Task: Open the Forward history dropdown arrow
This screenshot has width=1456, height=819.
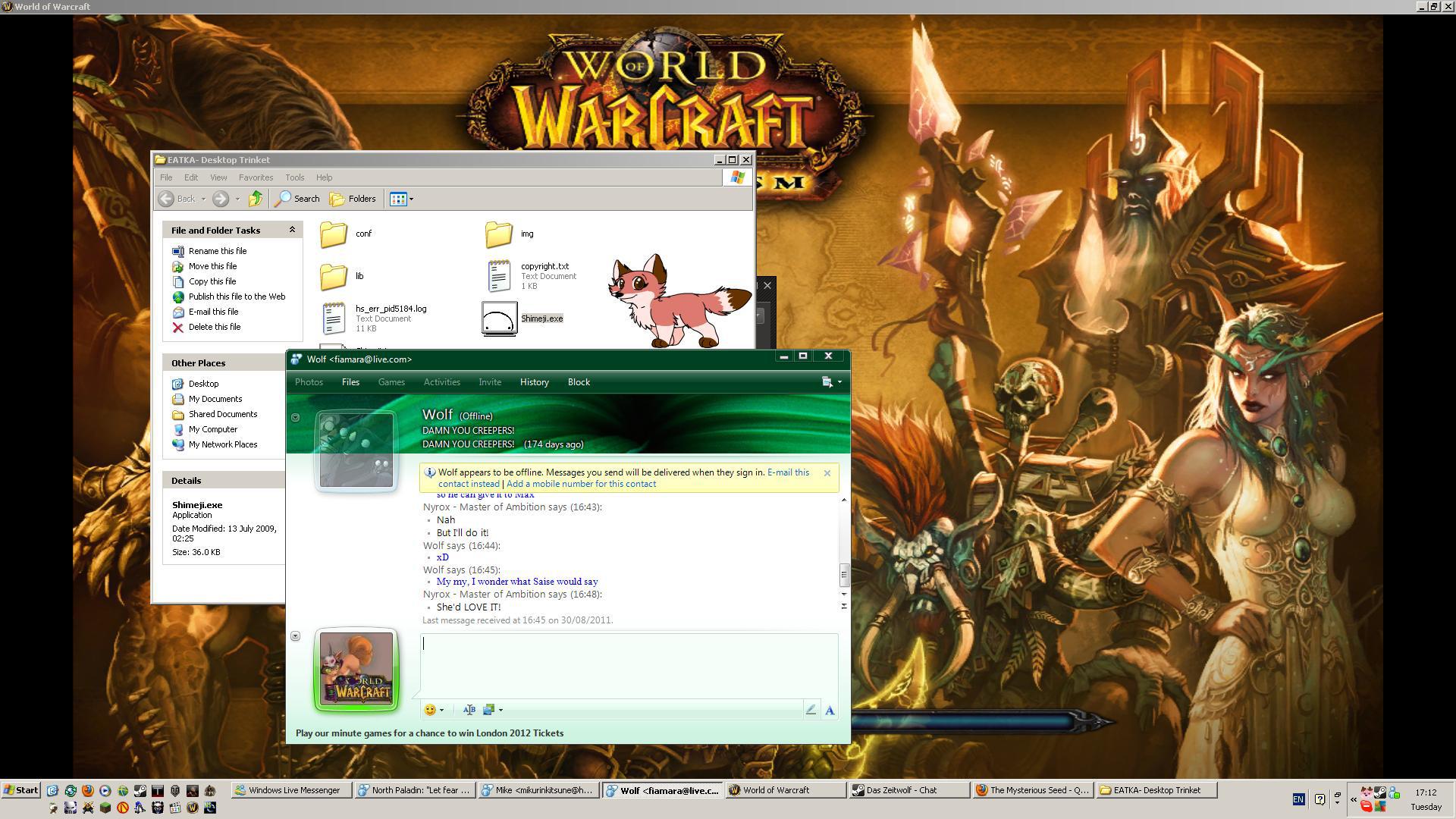Action: pos(237,199)
